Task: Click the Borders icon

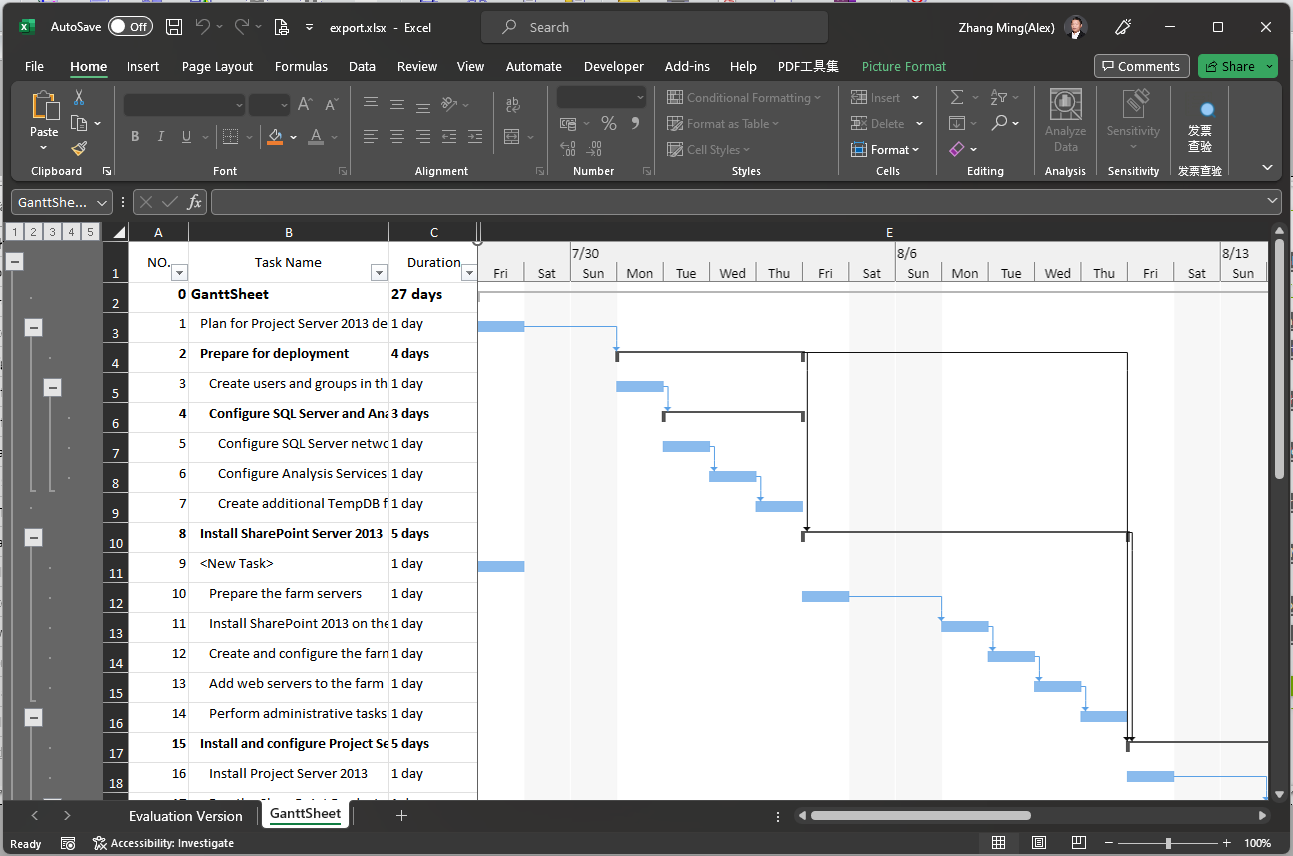Action: pos(230,137)
